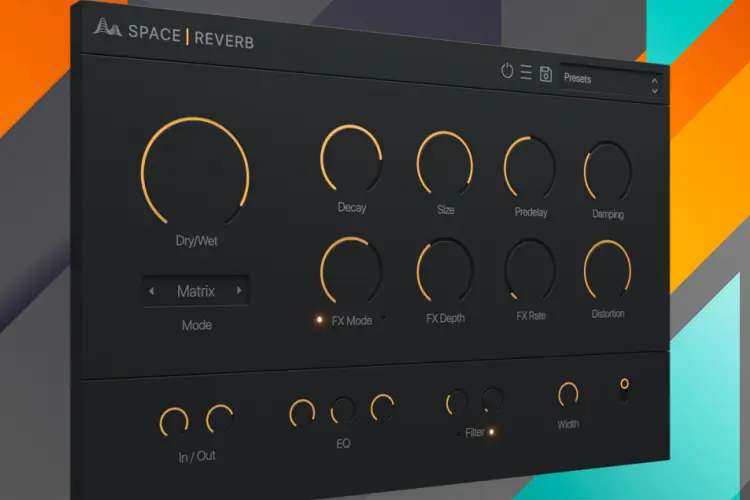Click the FX Depth knob
Screen dimensions: 750x500
tap(445, 270)
